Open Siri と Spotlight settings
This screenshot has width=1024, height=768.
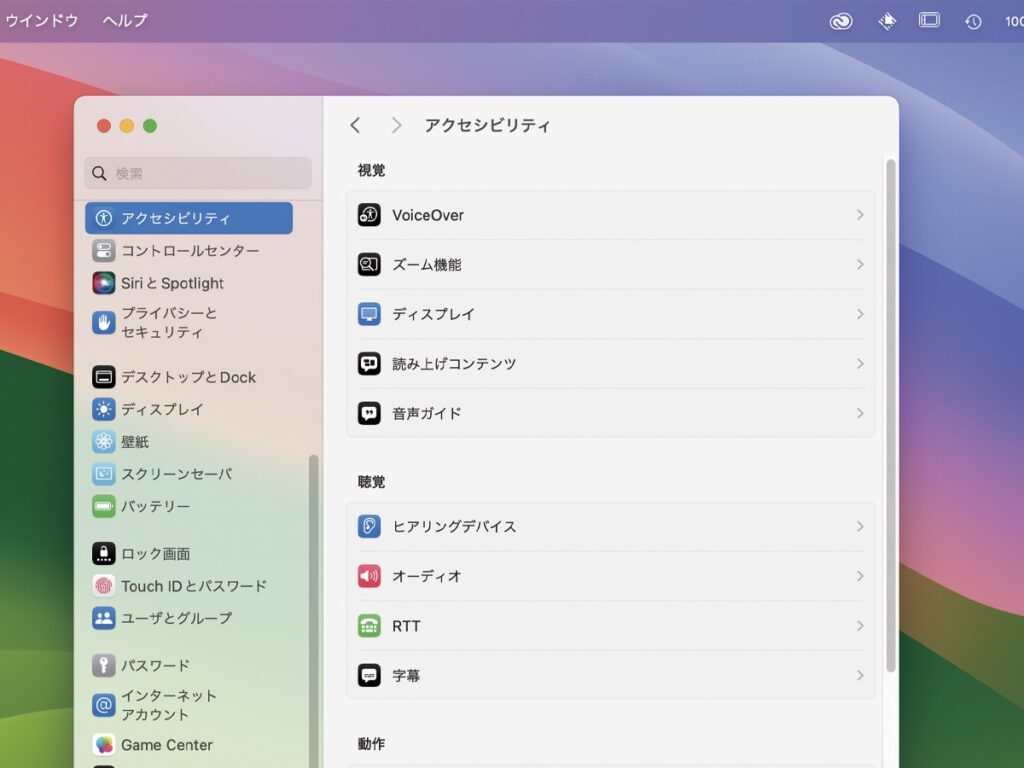tap(189, 283)
